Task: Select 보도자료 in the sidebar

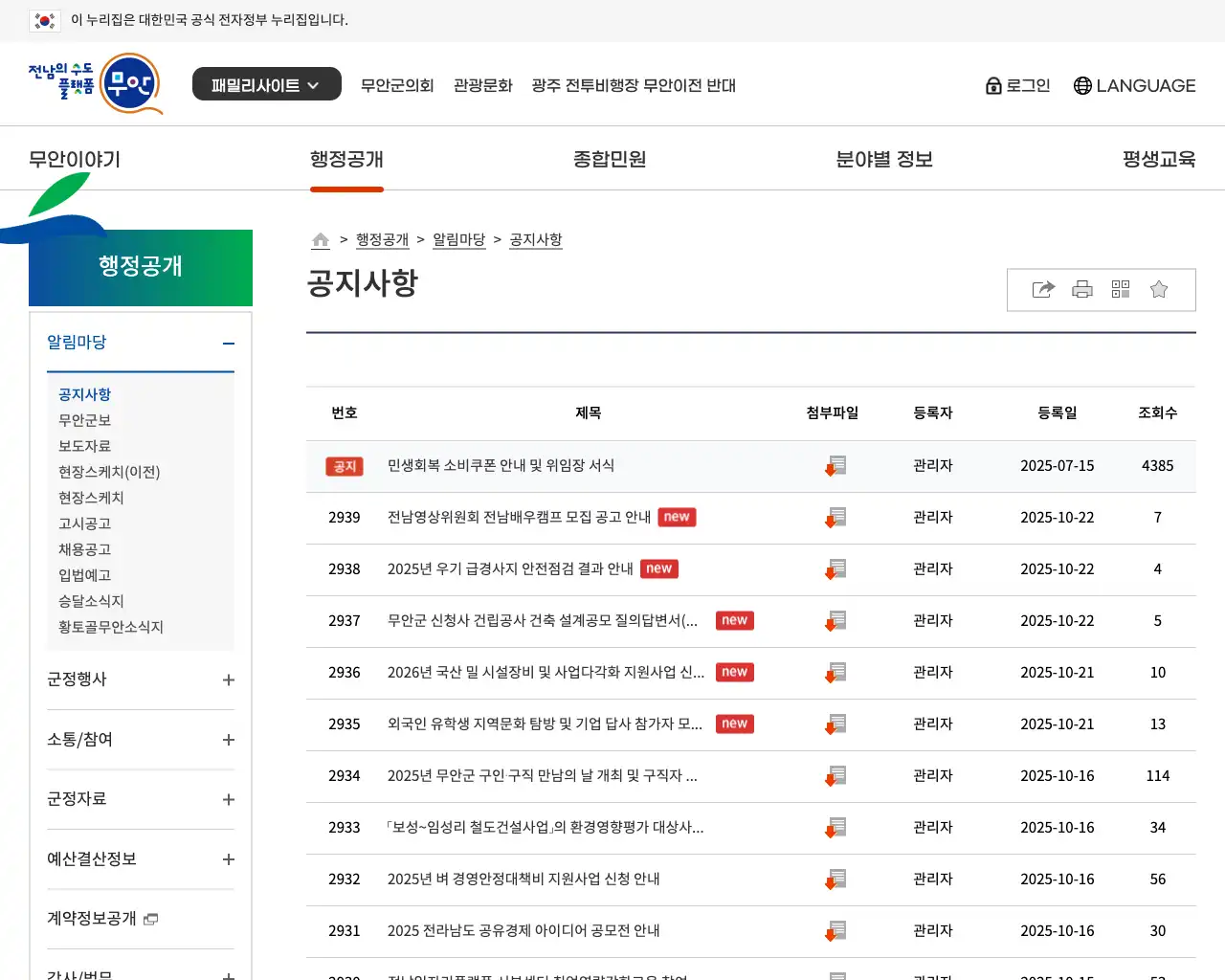Action: click(x=84, y=446)
